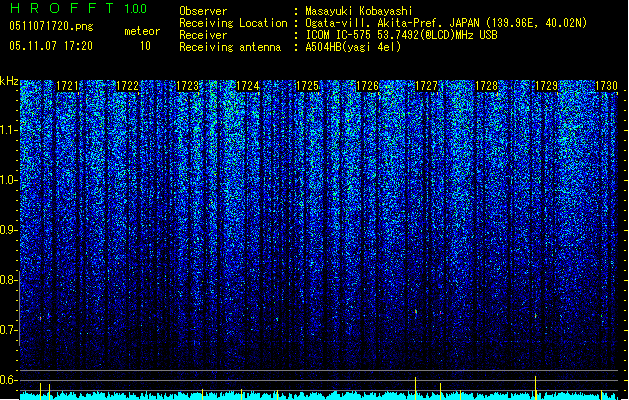Click the meteor count value 10
Viewport: 629px width, 400px height.
tap(145, 46)
